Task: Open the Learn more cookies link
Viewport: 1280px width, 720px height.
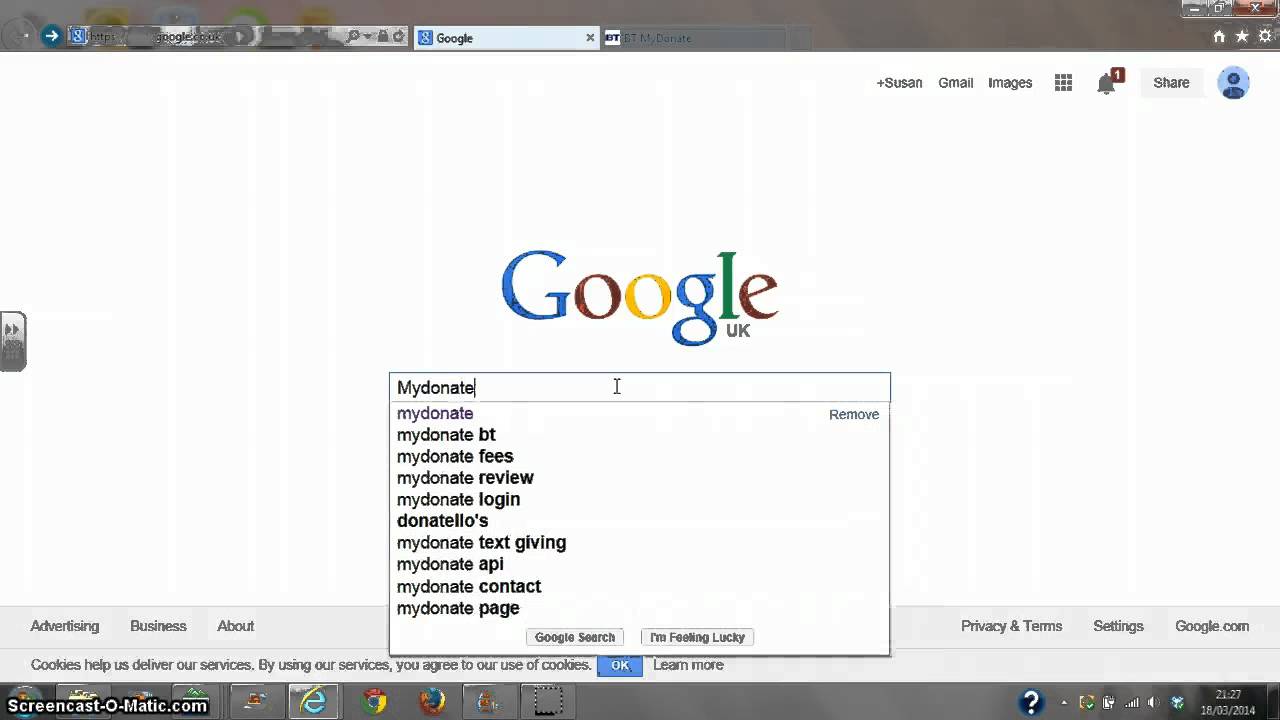Action: pos(688,665)
